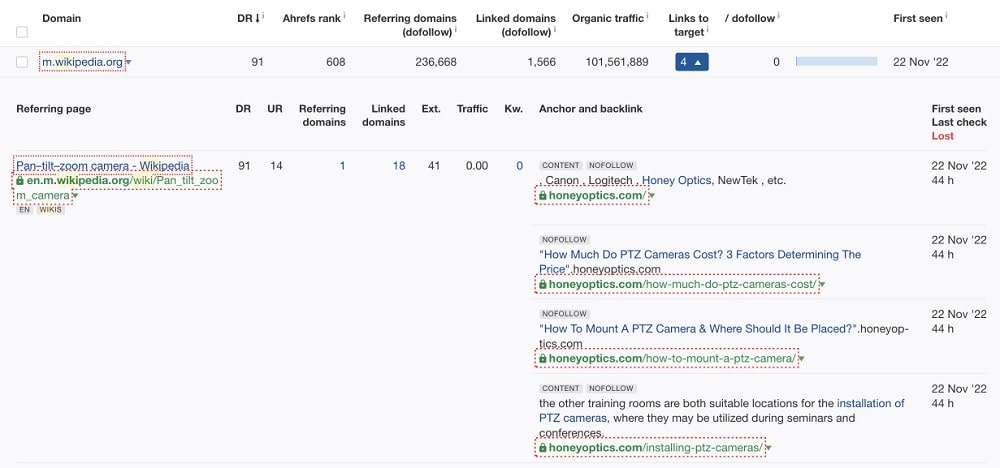Viewport: 1000px width, 468px height.
Task: Click lock icon beside how-to-mount-a-ptz-camera URL
Action: [x=543, y=358]
